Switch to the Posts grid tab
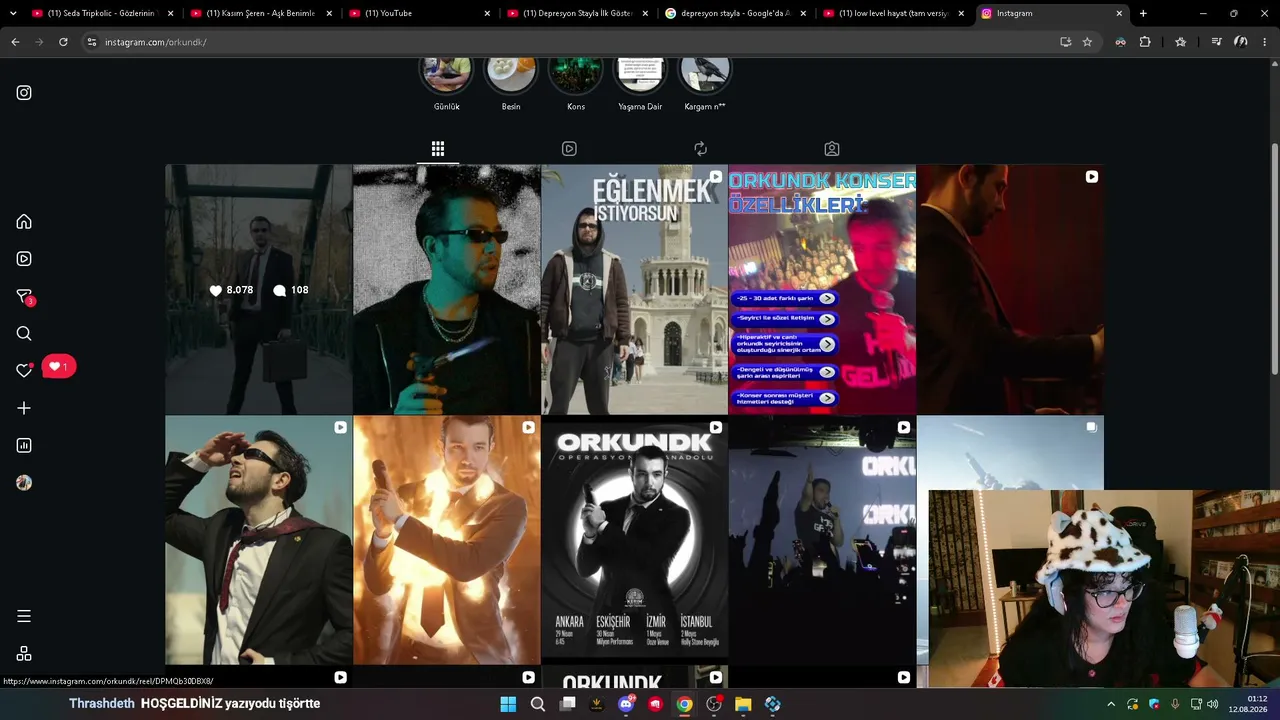1280x720 pixels. click(438, 149)
